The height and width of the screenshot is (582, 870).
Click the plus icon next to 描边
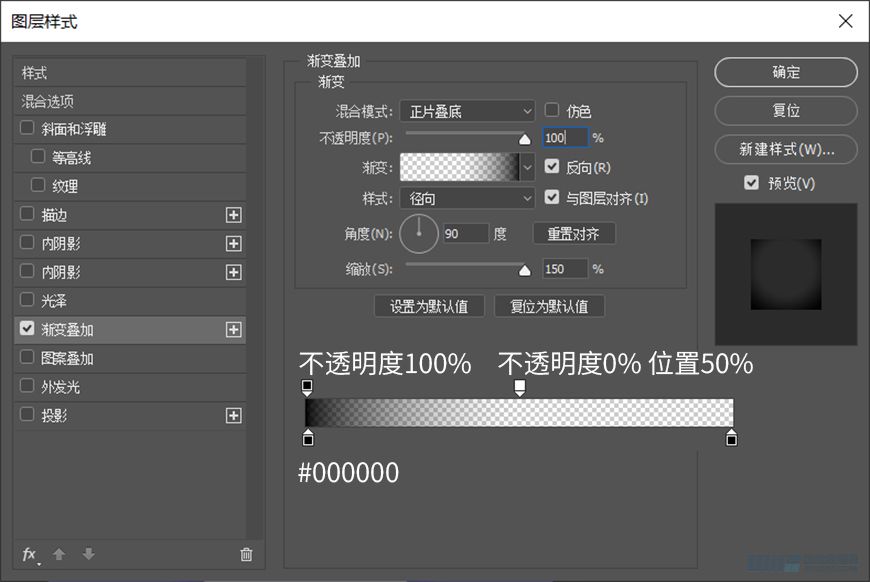click(233, 214)
